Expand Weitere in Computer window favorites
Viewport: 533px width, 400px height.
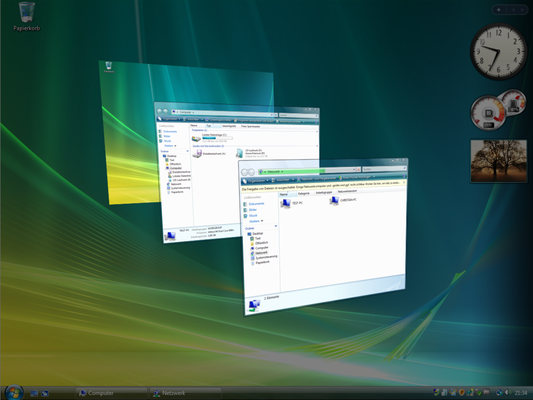pos(169,146)
